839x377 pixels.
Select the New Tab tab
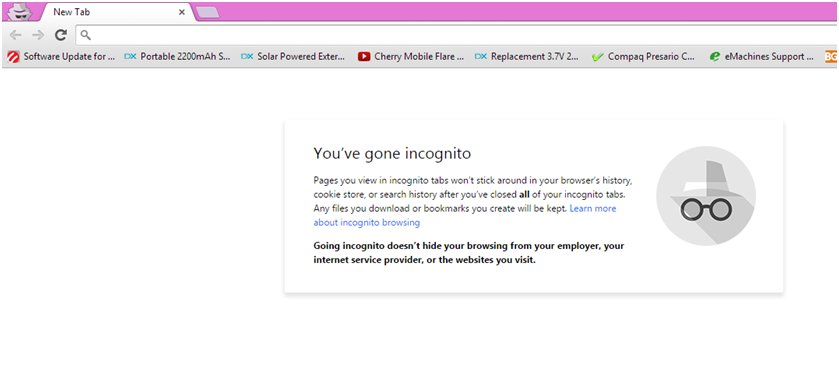[x=117, y=12]
